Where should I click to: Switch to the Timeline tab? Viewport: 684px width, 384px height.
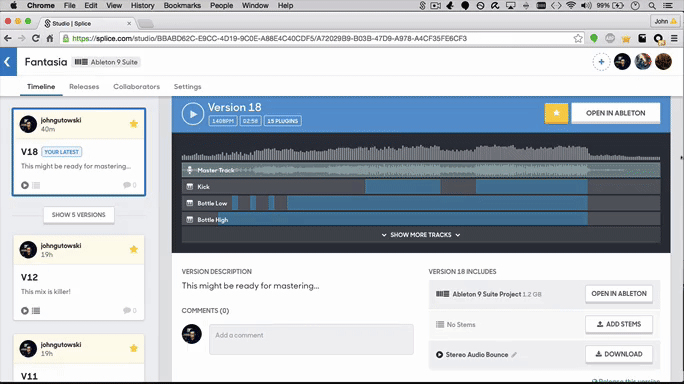pyautogui.click(x=41, y=86)
